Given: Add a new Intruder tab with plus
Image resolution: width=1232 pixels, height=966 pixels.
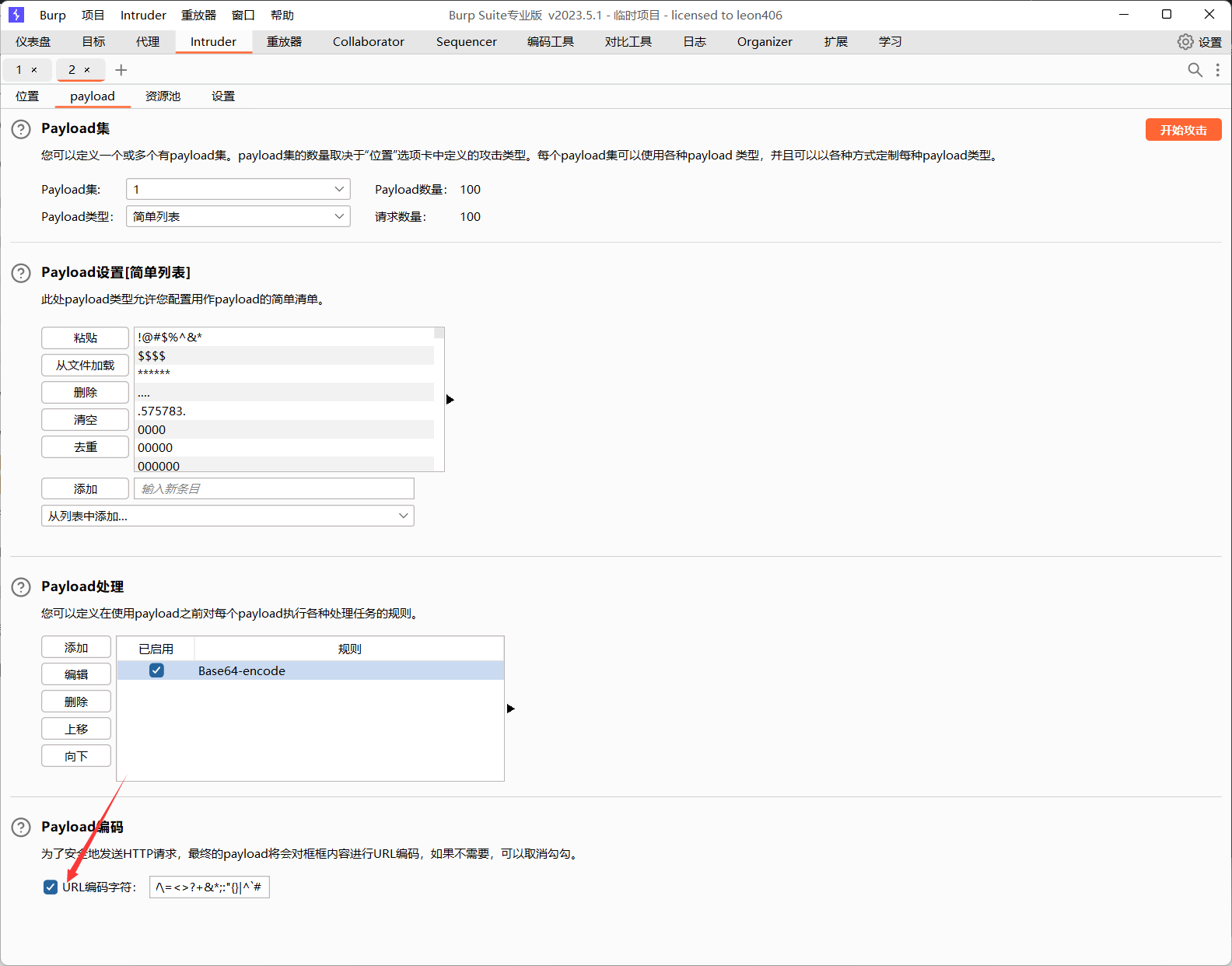Looking at the screenshot, I should 121,70.
